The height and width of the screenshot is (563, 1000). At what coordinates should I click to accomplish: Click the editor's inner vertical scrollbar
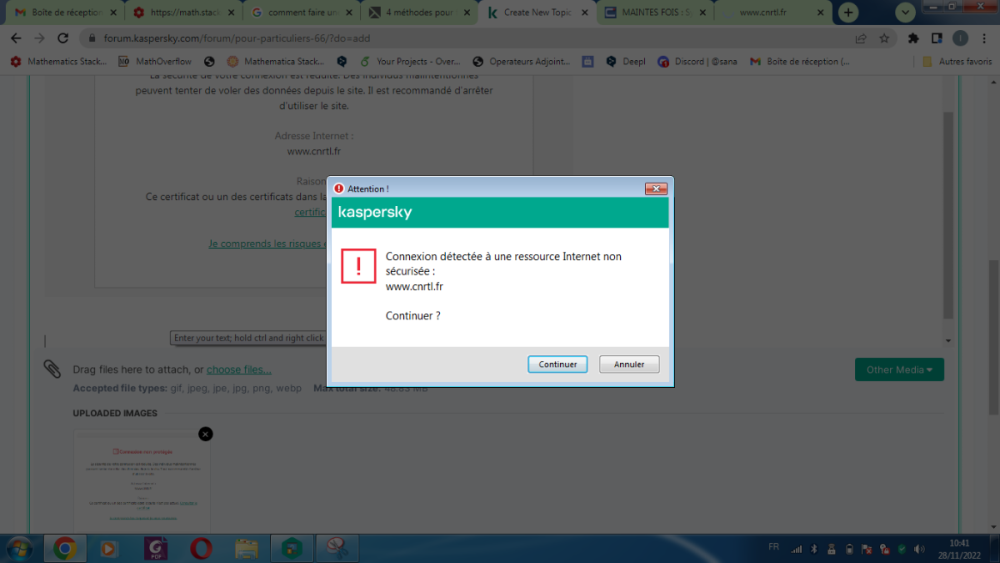coord(948,216)
